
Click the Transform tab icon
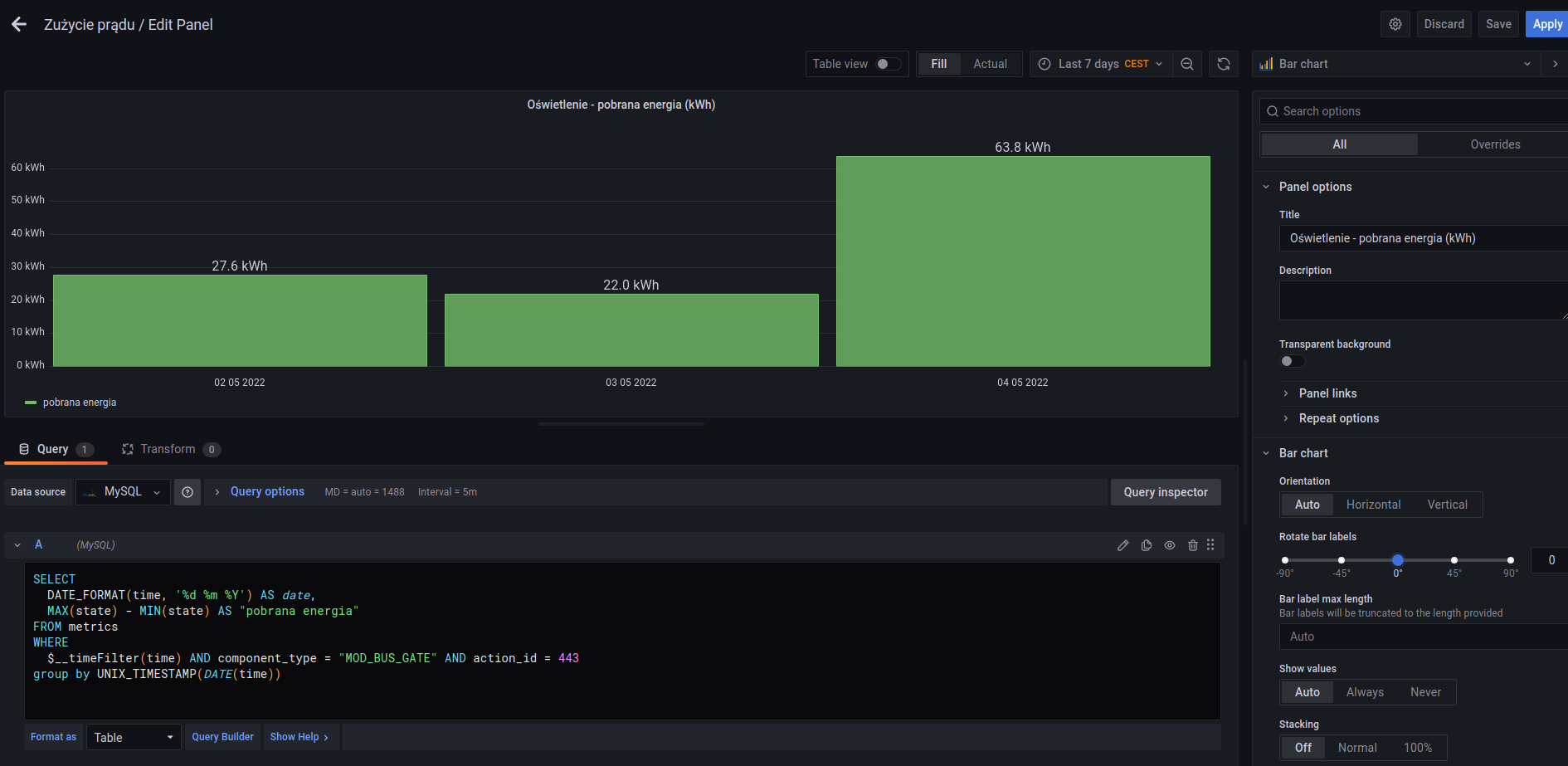(x=128, y=449)
